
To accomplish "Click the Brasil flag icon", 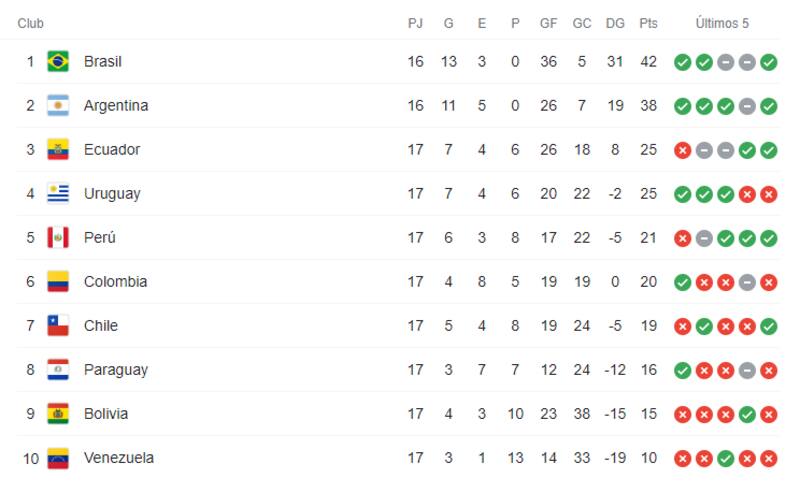I will click(x=58, y=62).
